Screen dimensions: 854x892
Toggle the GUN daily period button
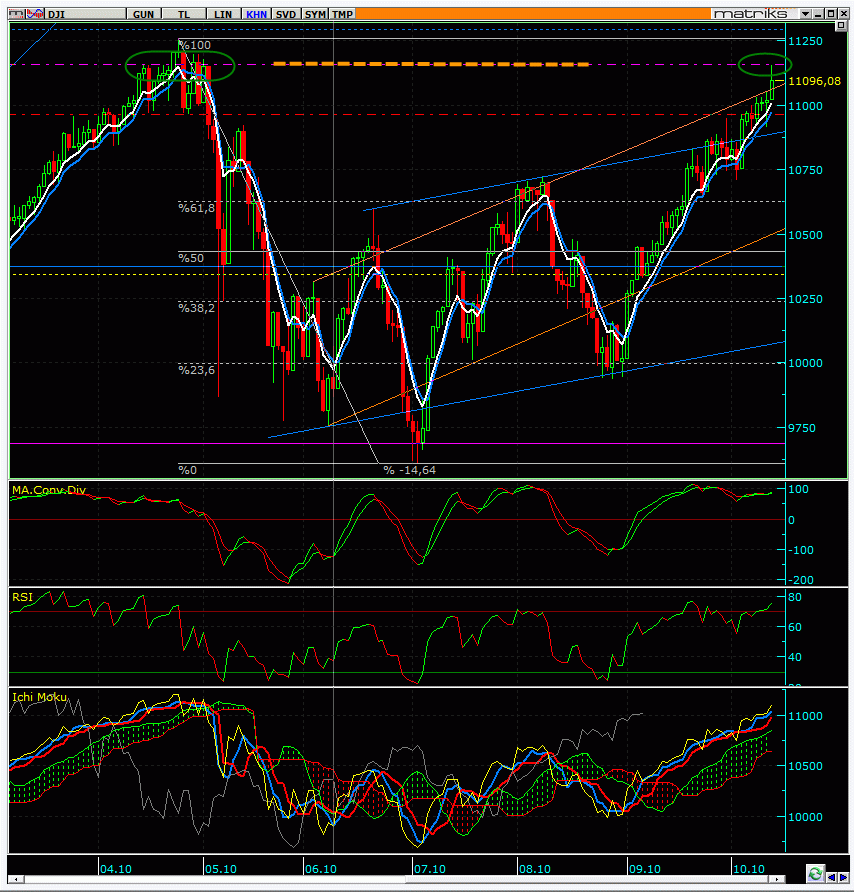(143, 14)
